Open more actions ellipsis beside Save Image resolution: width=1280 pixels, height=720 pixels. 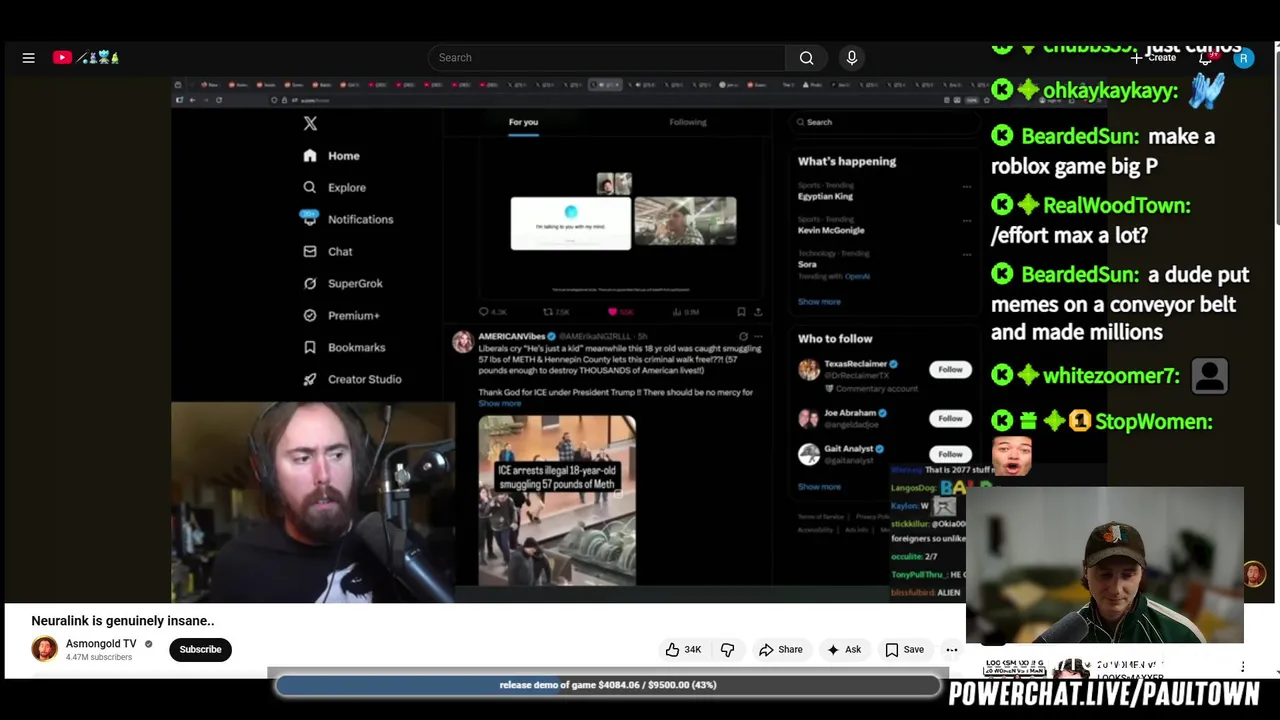(x=952, y=650)
